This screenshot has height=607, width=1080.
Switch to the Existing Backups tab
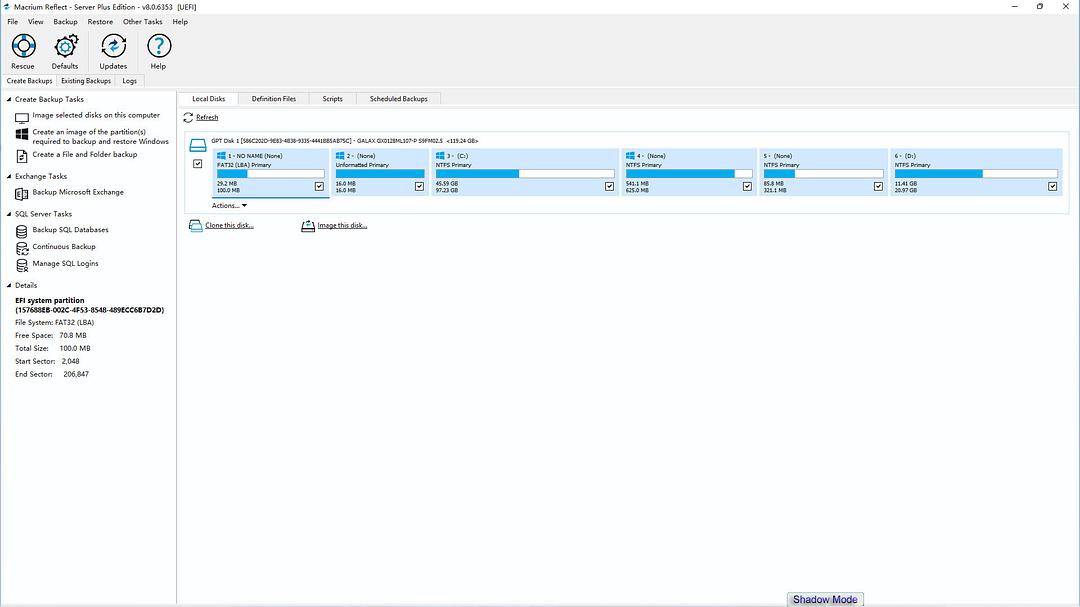click(x=86, y=81)
